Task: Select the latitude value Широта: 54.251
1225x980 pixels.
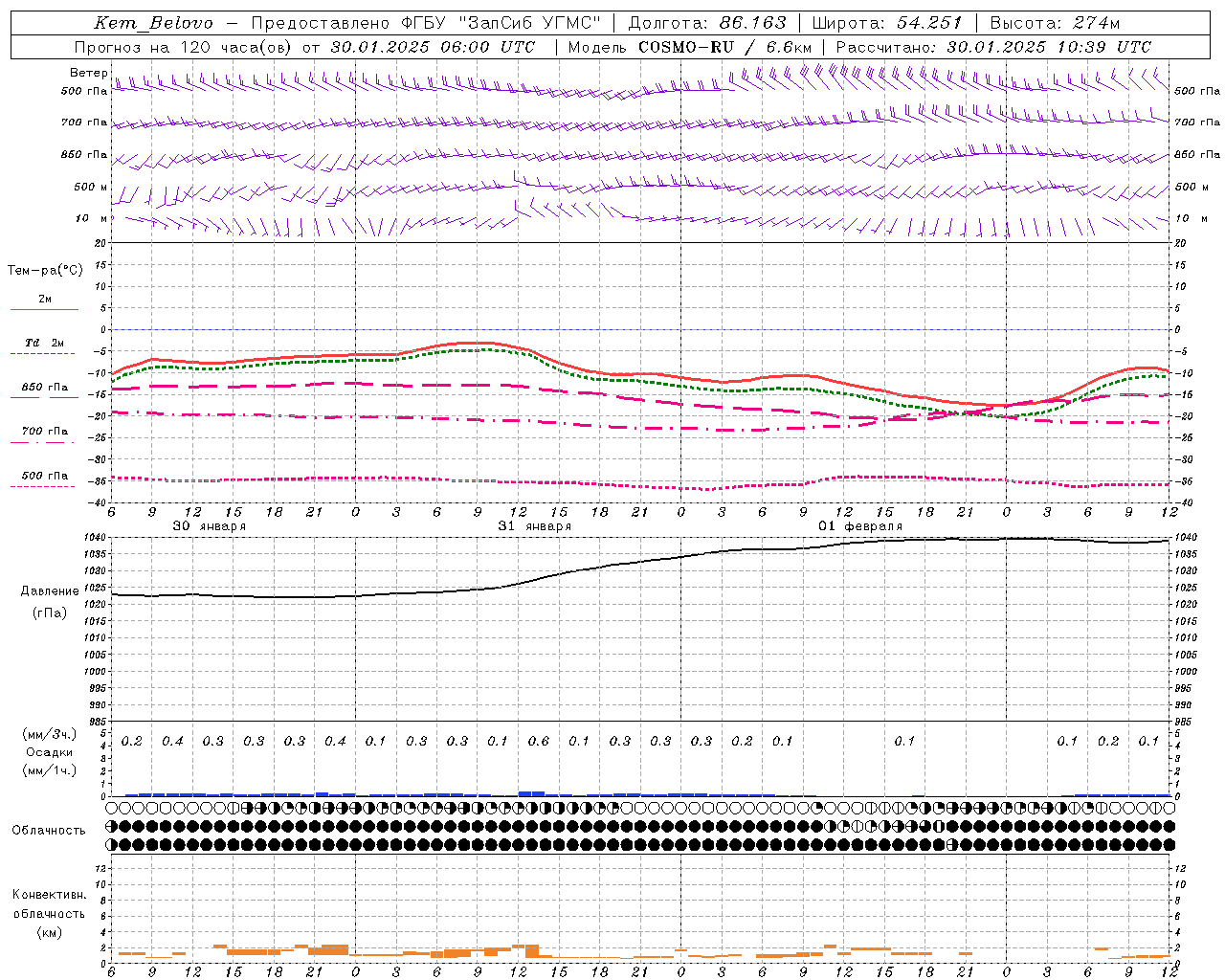Action: click(886, 23)
